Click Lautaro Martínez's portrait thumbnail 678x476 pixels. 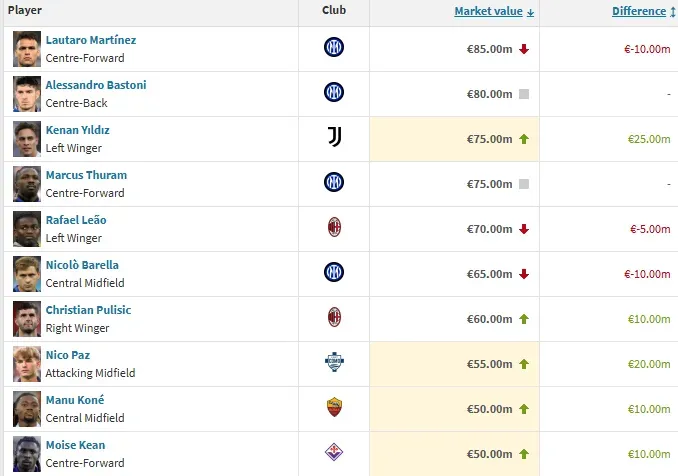pos(27,48)
